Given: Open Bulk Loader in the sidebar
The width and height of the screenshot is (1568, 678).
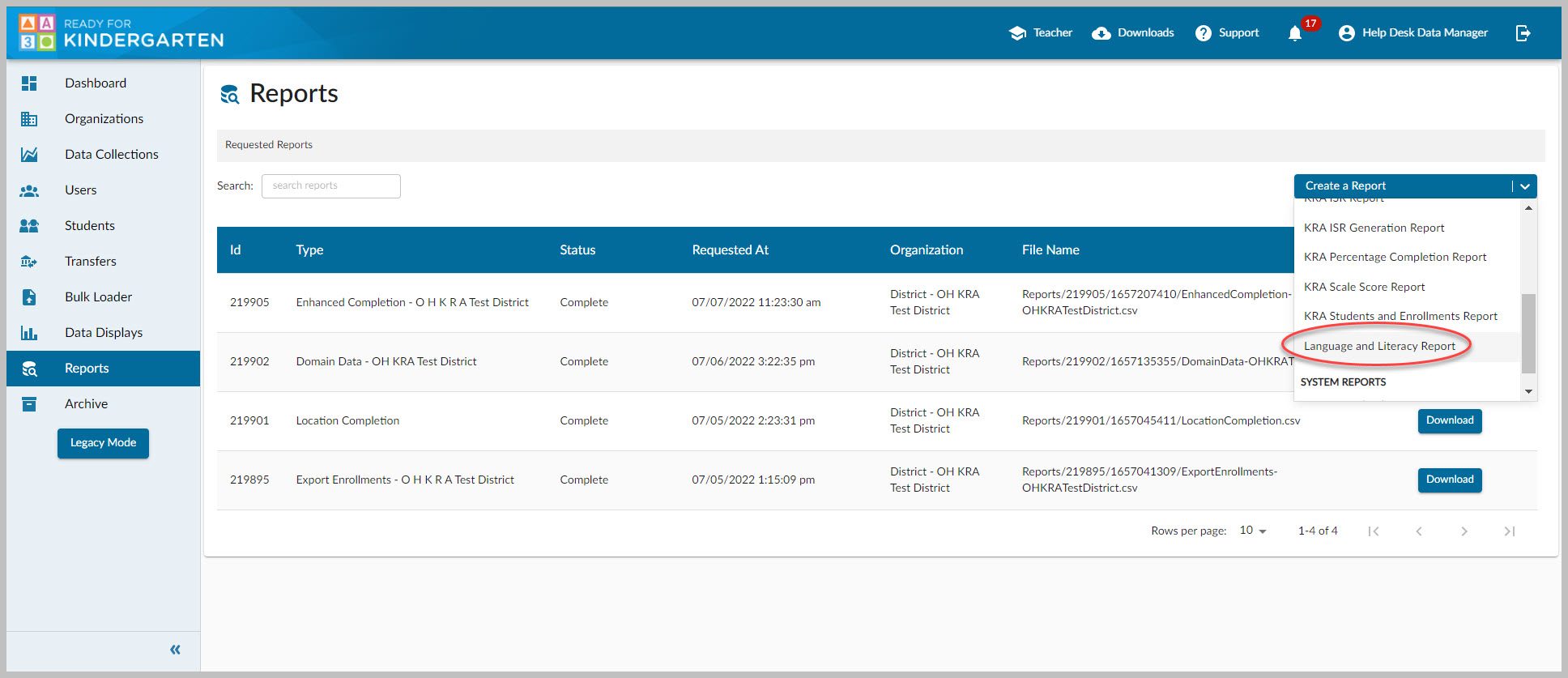Looking at the screenshot, I should [104, 296].
